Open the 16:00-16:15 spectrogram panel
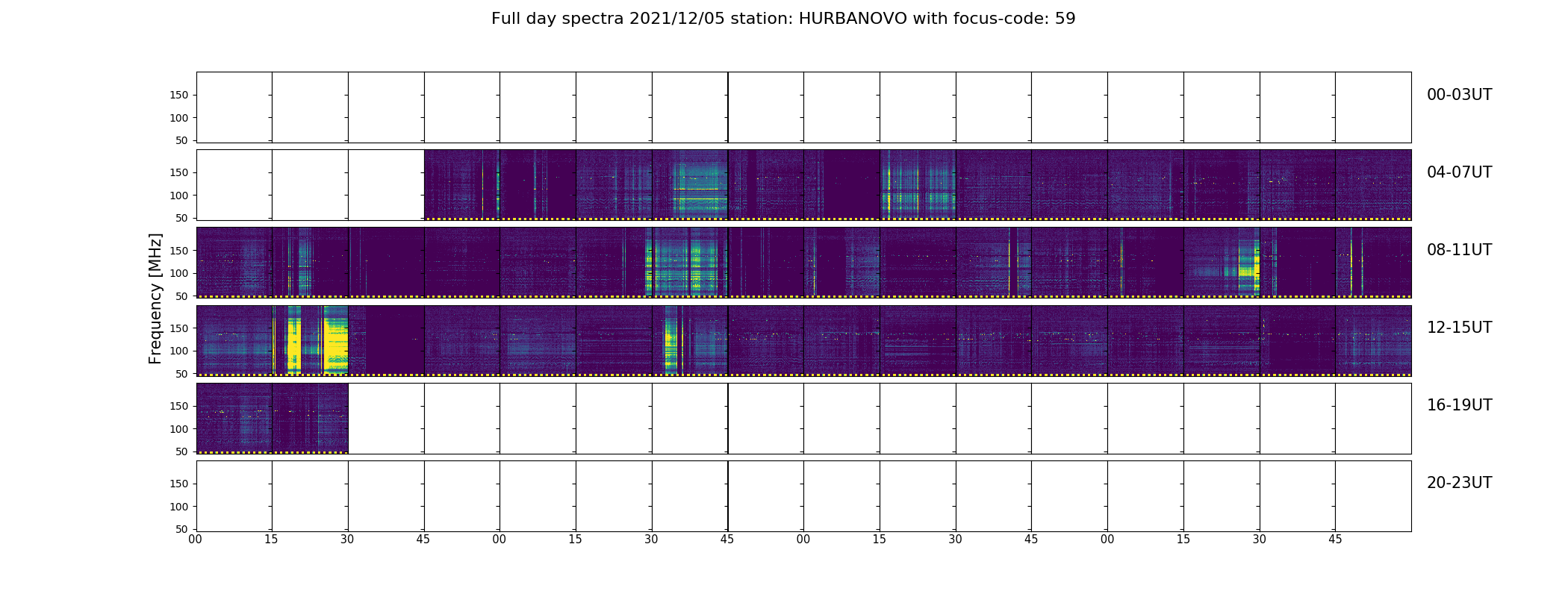The image size is (1568, 597). [234, 418]
